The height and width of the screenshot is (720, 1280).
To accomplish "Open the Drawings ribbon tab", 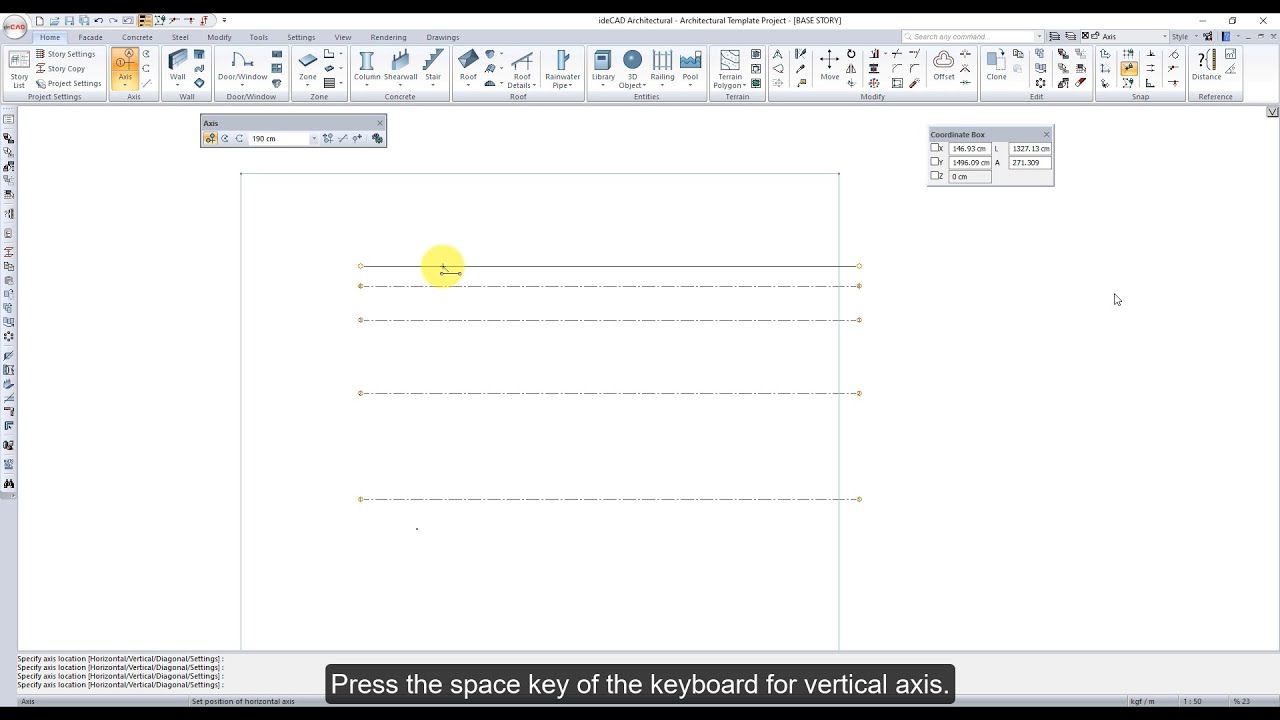I will pos(443,37).
